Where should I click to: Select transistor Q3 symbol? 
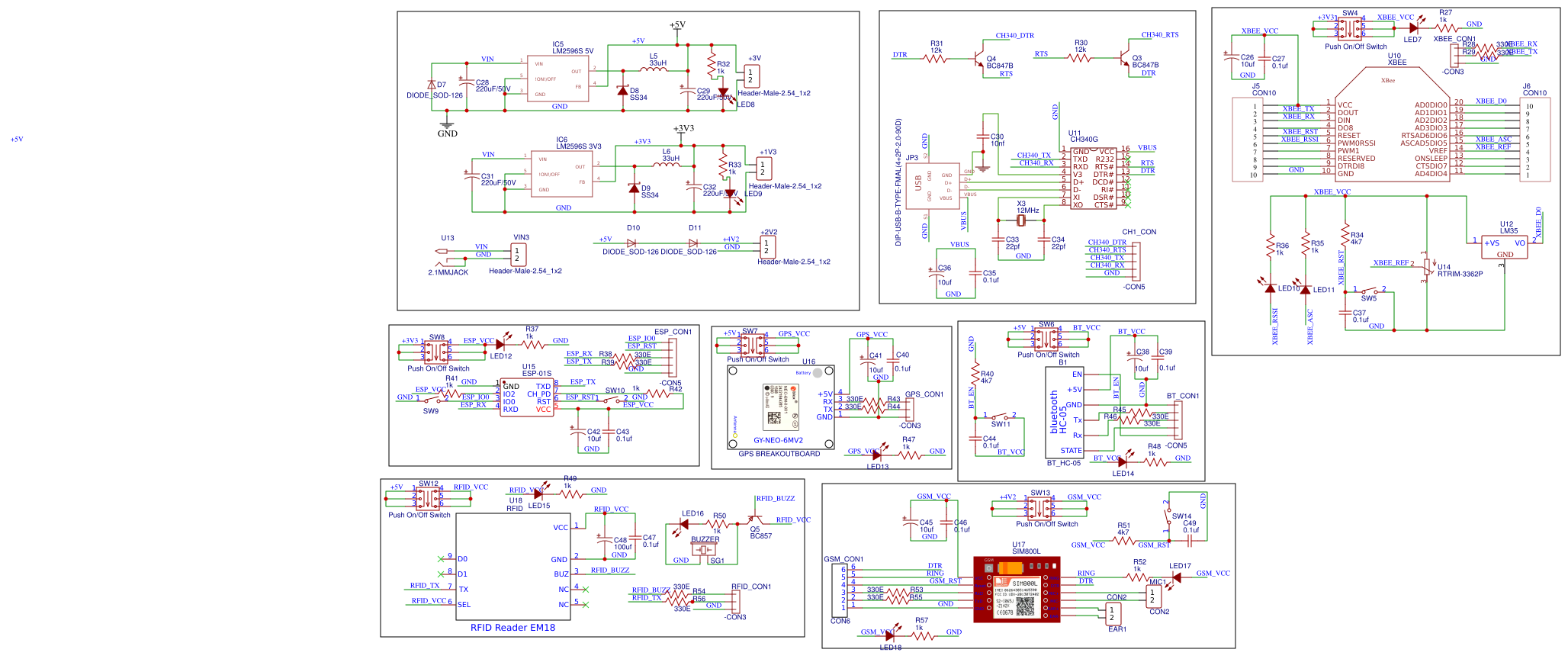[1124, 58]
